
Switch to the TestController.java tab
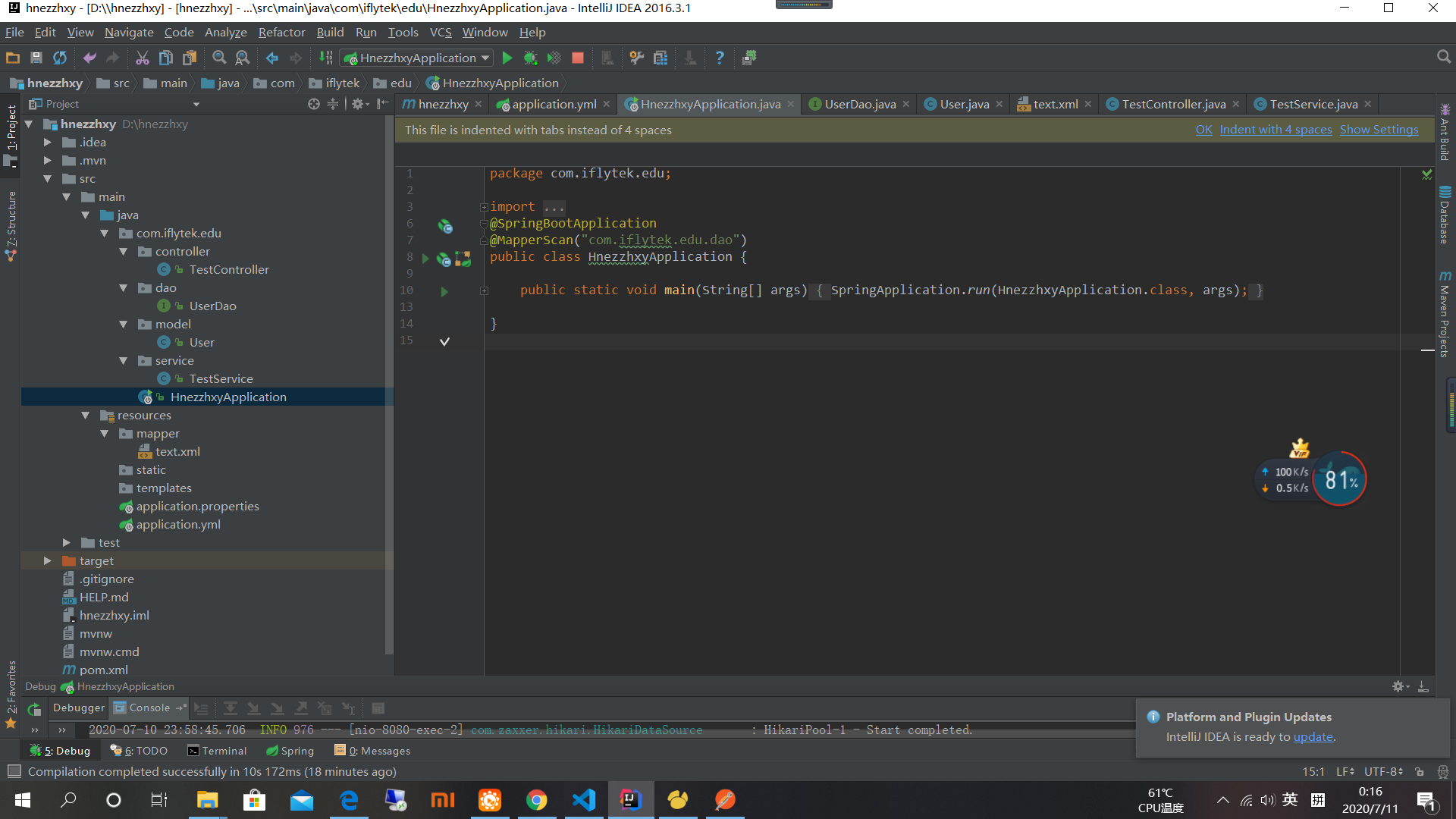[x=1173, y=104]
